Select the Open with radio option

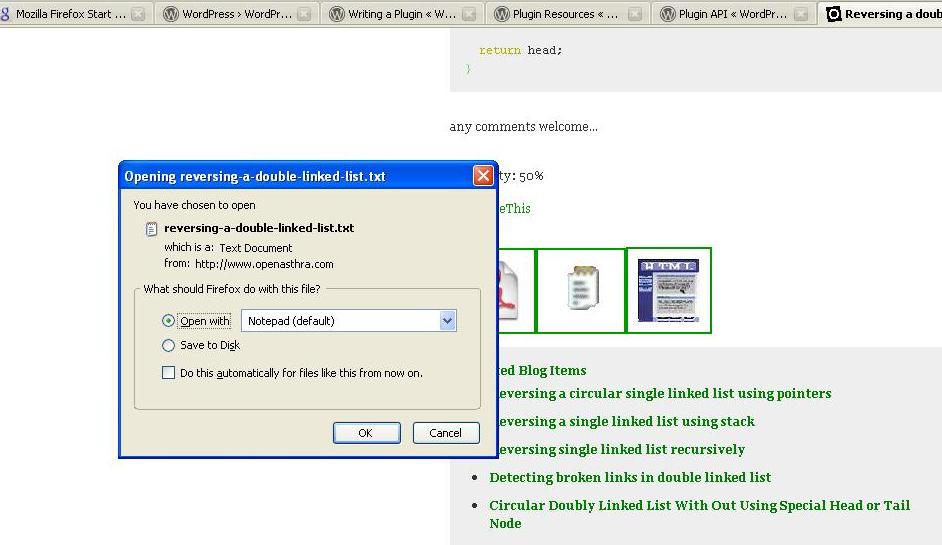click(168, 321)
